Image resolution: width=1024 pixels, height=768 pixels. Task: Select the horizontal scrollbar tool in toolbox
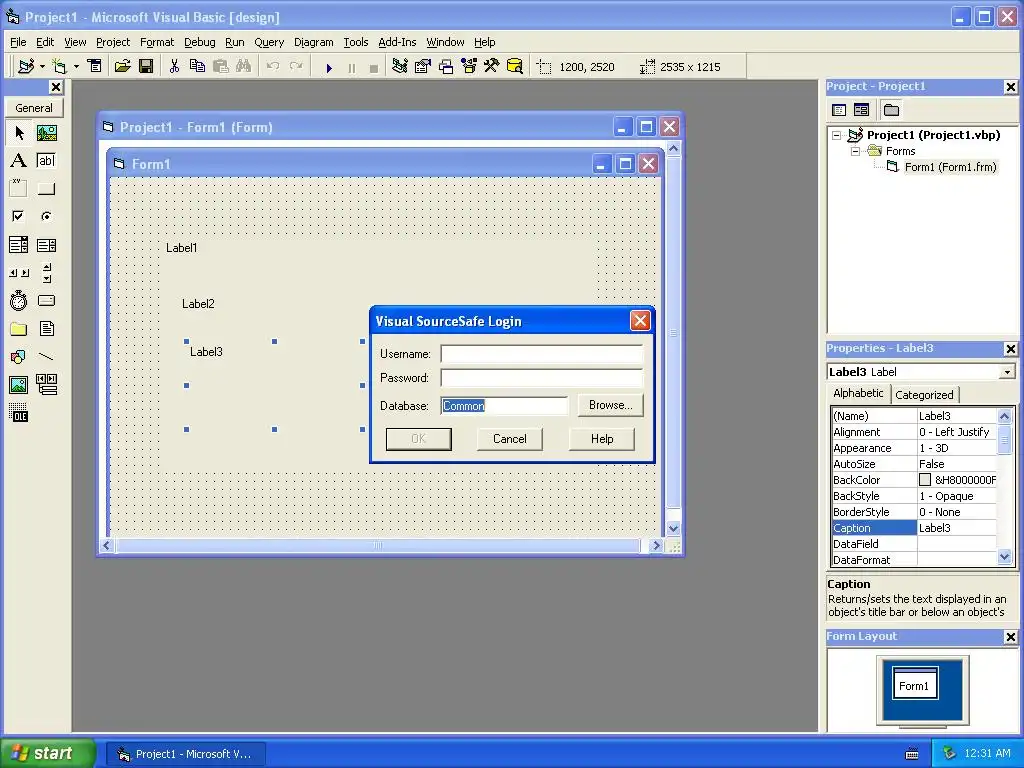(19, 273)
